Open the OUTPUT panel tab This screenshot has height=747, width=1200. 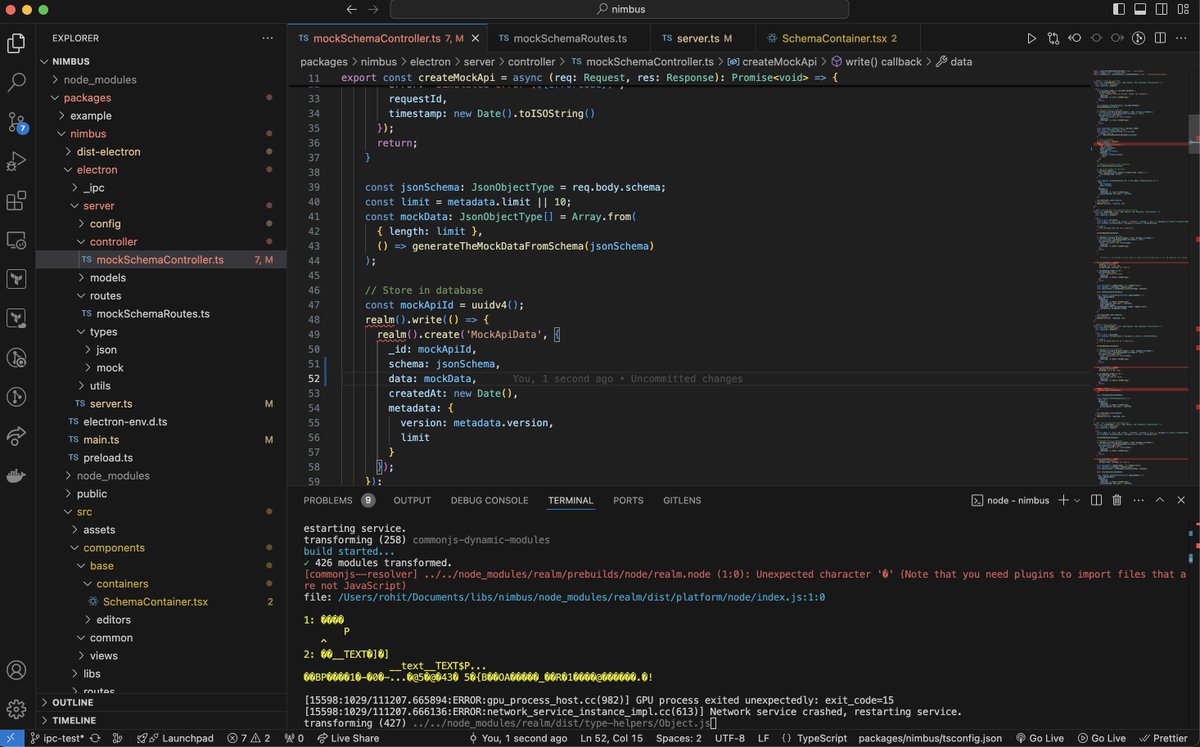tap(412, 500)
